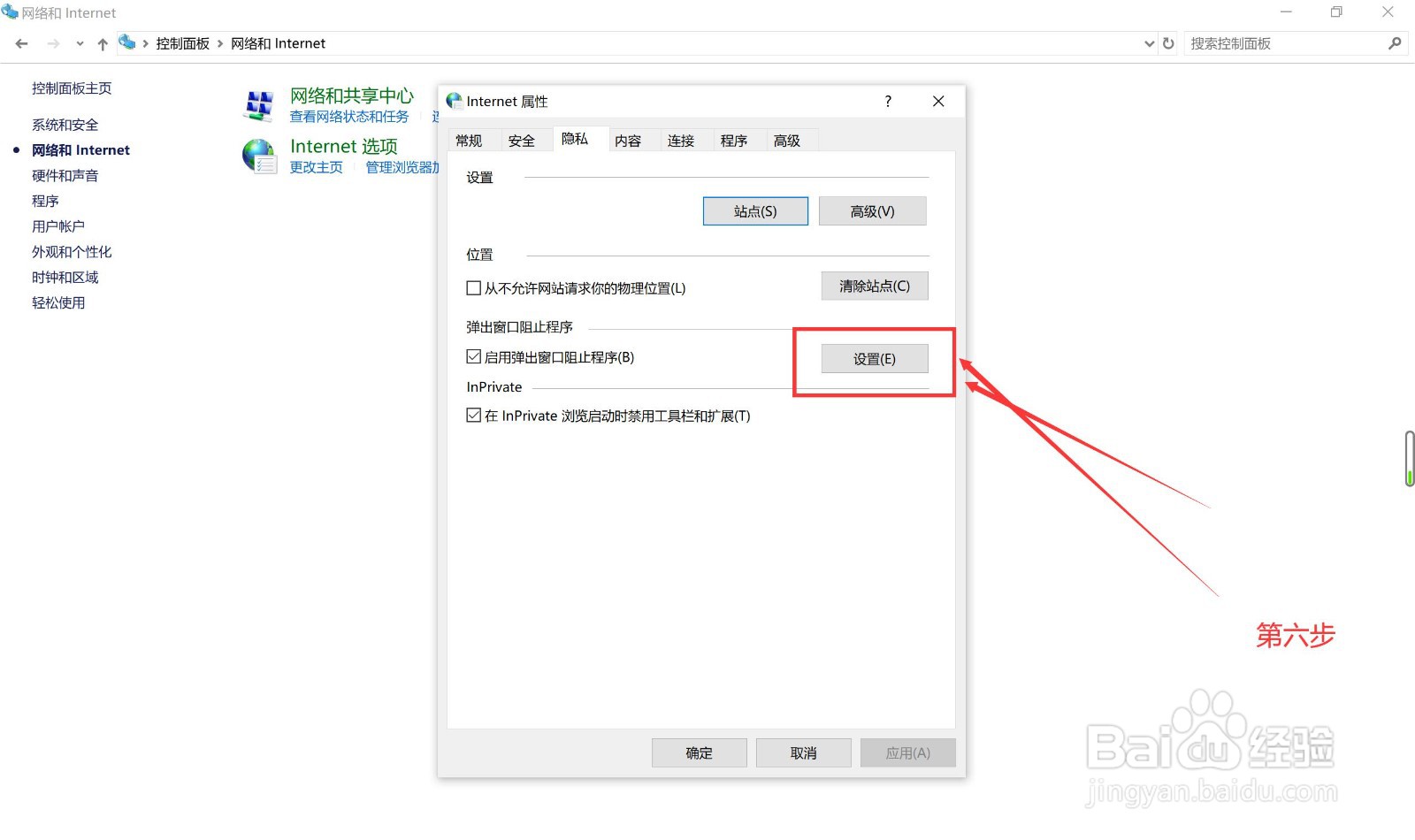1415x840 pixels.
Task: Click the refresh icon beside the address bar
Action: pos(1168,42)
